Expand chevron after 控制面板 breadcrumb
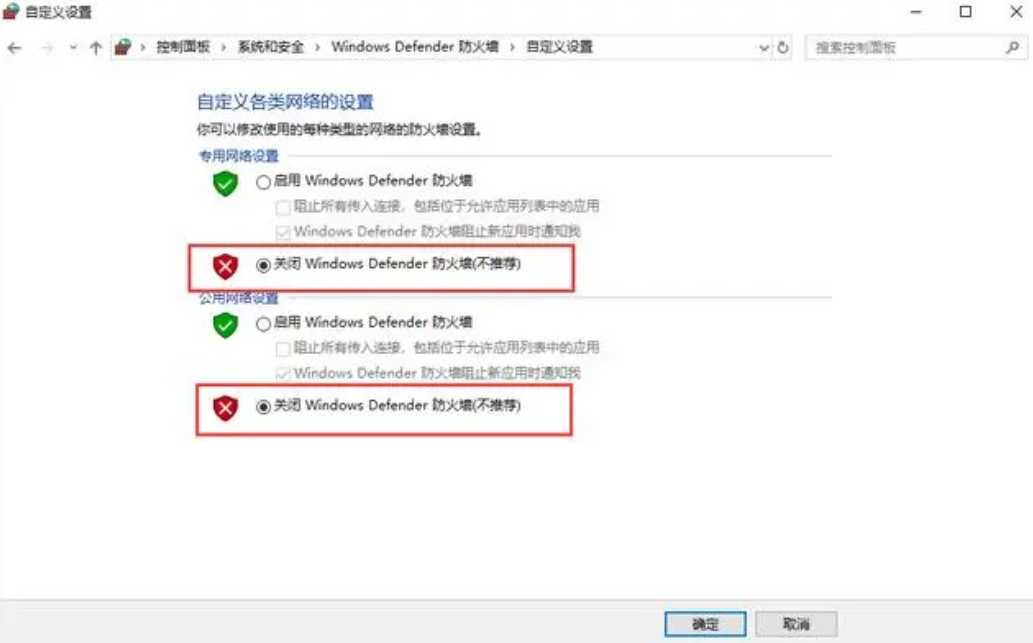 (224, 47)
